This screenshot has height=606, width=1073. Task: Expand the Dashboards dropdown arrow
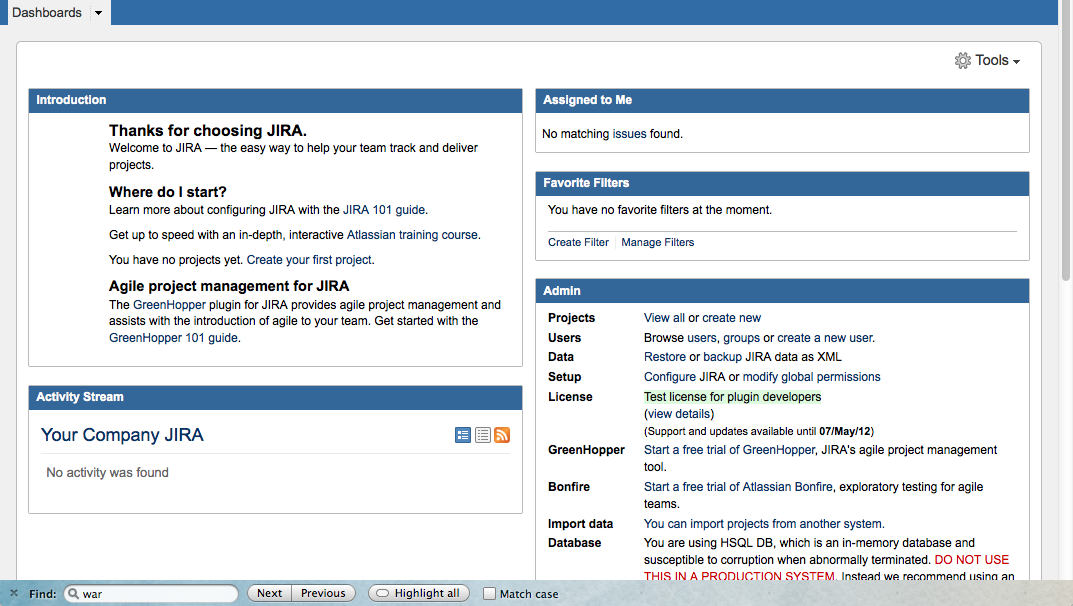pyautogui.click(x=98, y=13)
